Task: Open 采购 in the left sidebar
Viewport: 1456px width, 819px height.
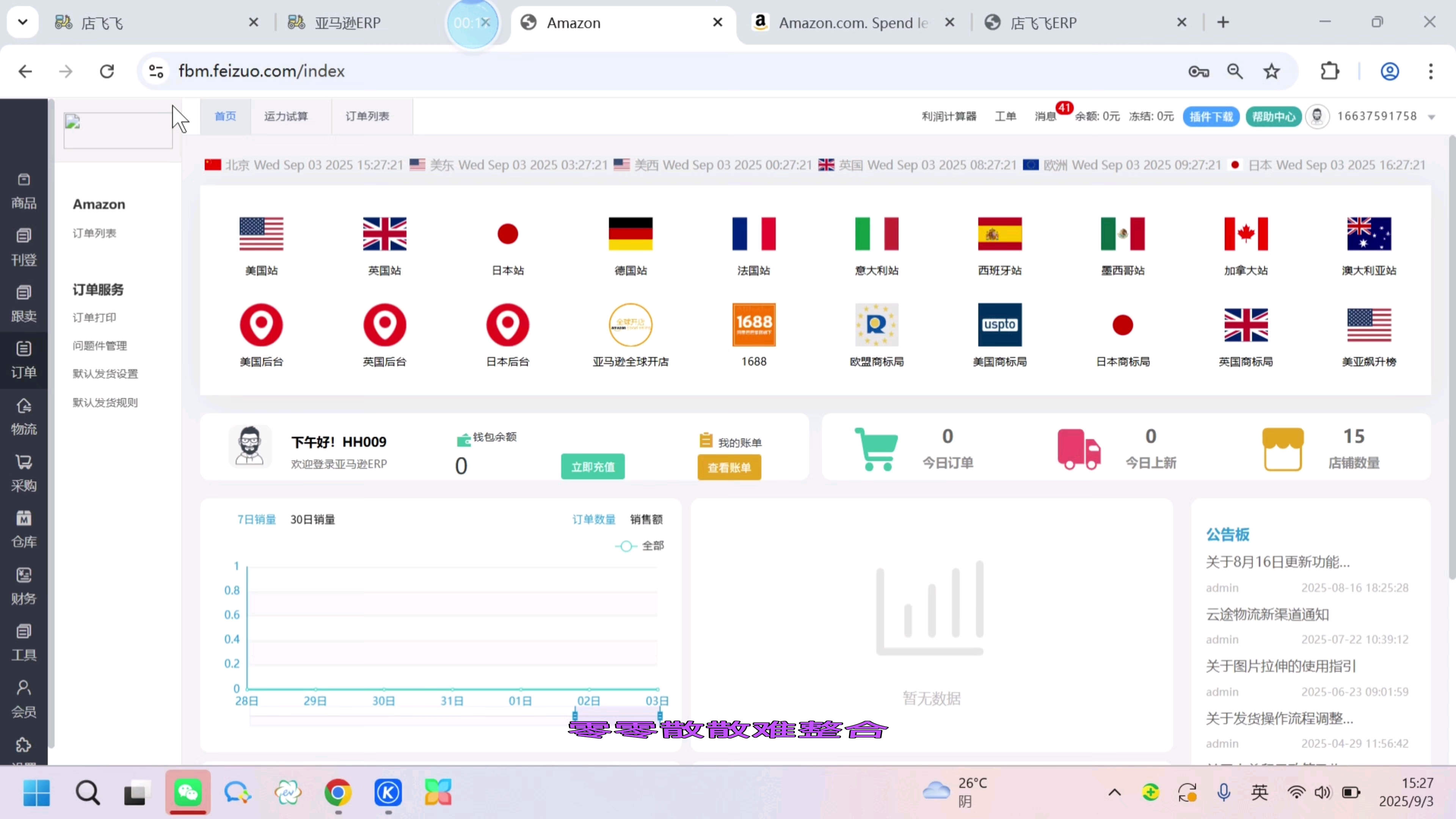Action: coord(24,474)
